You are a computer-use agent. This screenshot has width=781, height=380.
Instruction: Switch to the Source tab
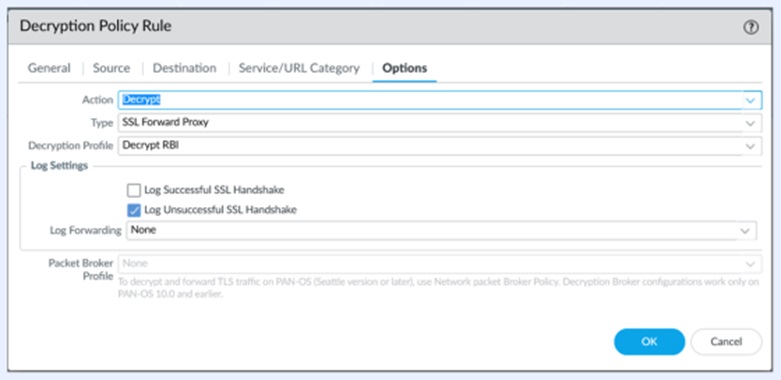coord(111,68)
